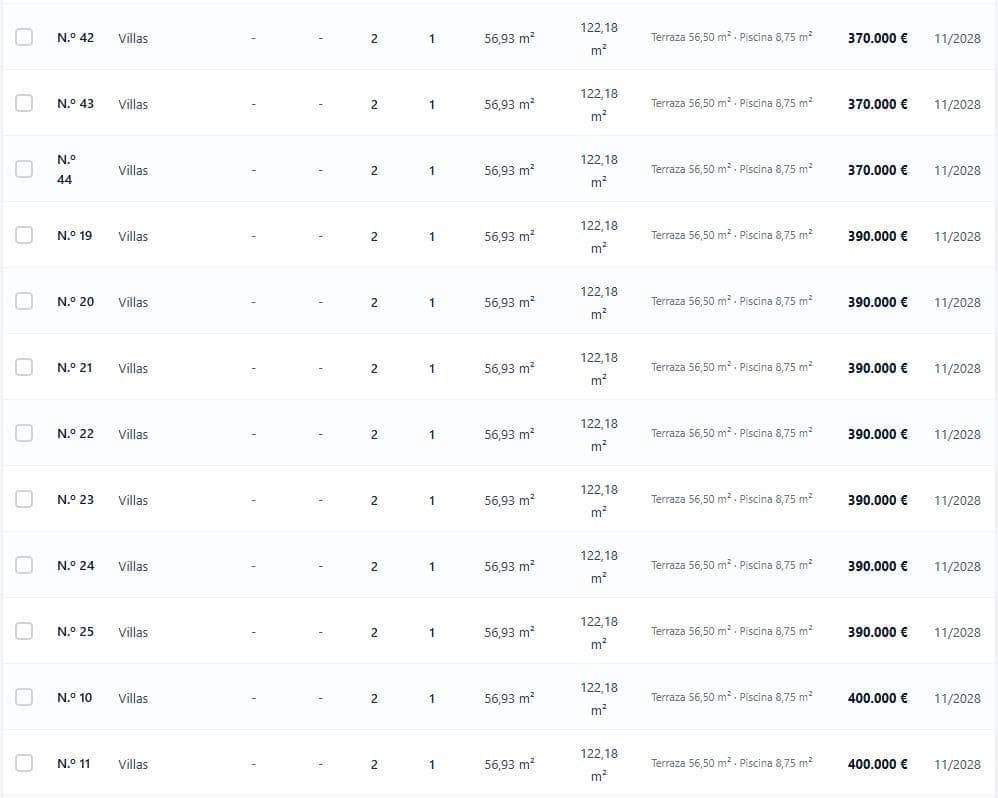The height and width of the screenshot is (798, 998).
Task: Open the N.º 19 unit label
Action: pos(74,235)
